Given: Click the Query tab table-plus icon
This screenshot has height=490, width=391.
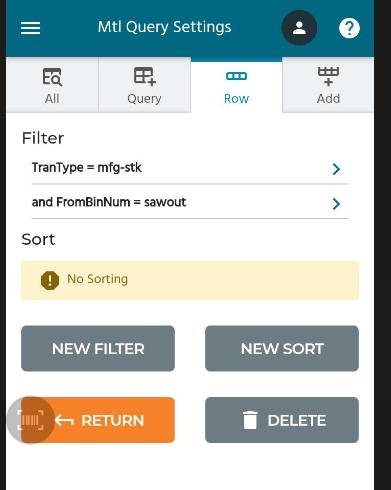Looking at the screenshot, I should click(x=145, y=76).
